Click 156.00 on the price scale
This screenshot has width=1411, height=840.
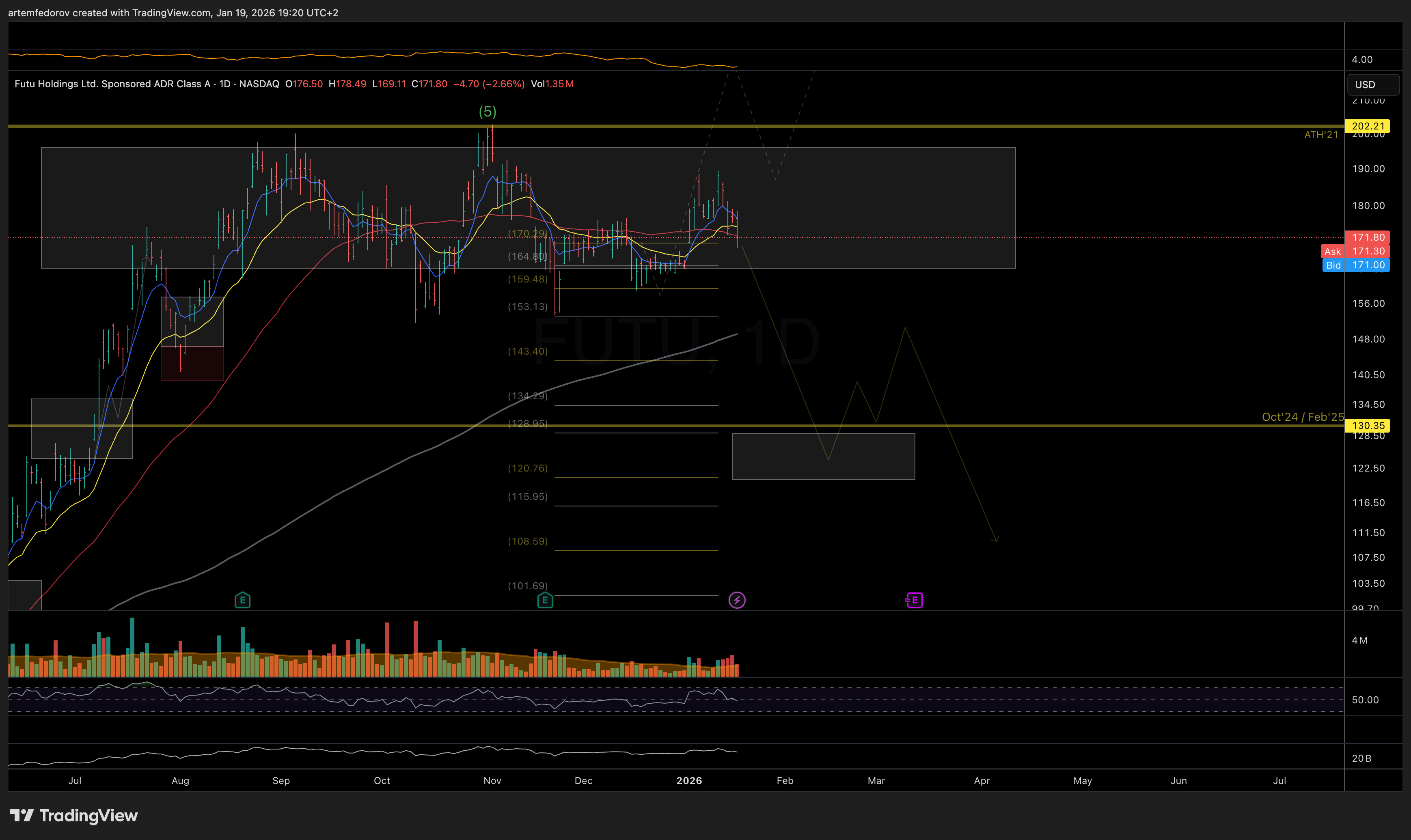click(x=1368, y=304)
